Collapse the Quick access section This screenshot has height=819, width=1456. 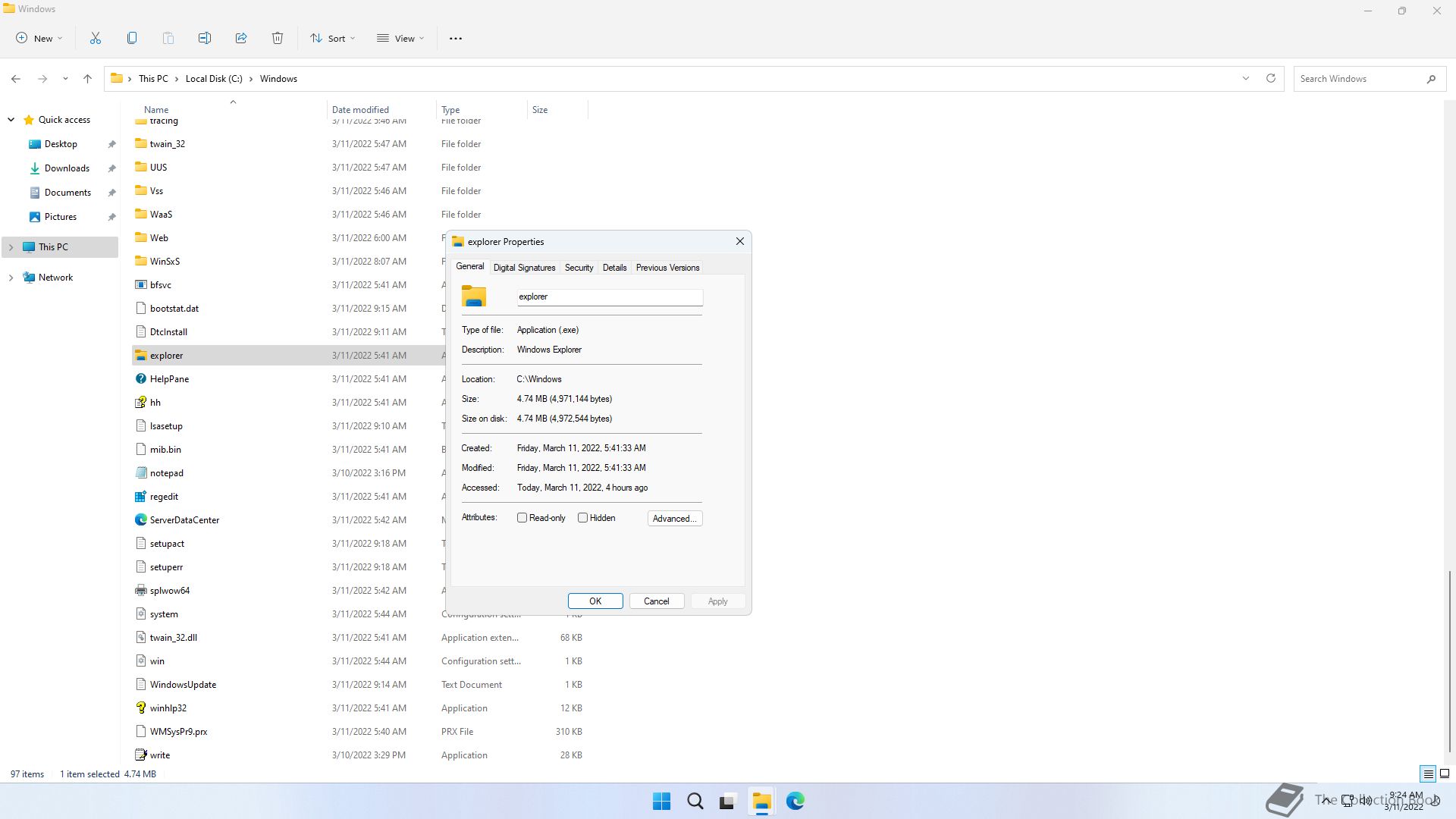click(11, 120)
